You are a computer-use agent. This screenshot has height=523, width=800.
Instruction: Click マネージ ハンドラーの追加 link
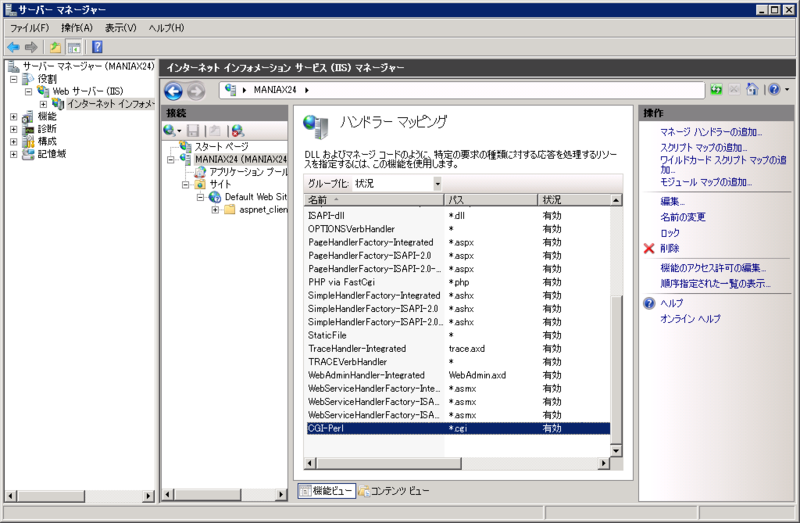coord(711,132)
